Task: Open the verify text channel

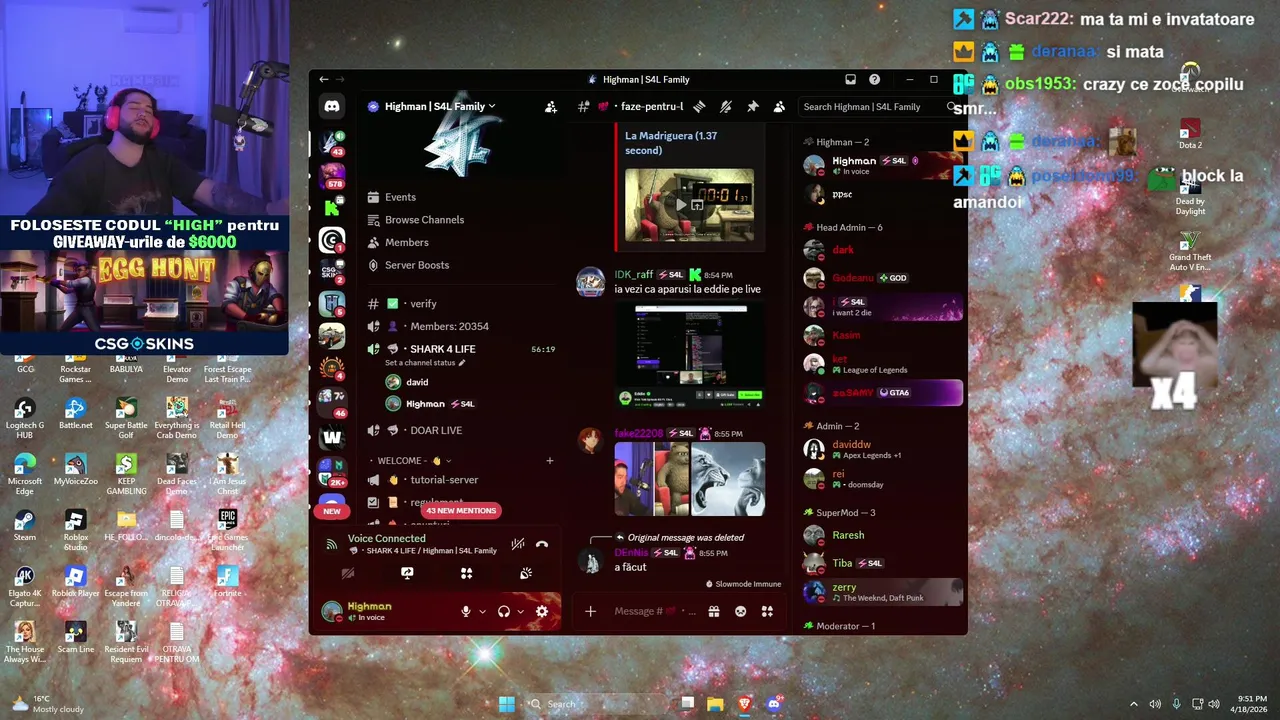Action: pyautogui.click(x=423, y=304)
